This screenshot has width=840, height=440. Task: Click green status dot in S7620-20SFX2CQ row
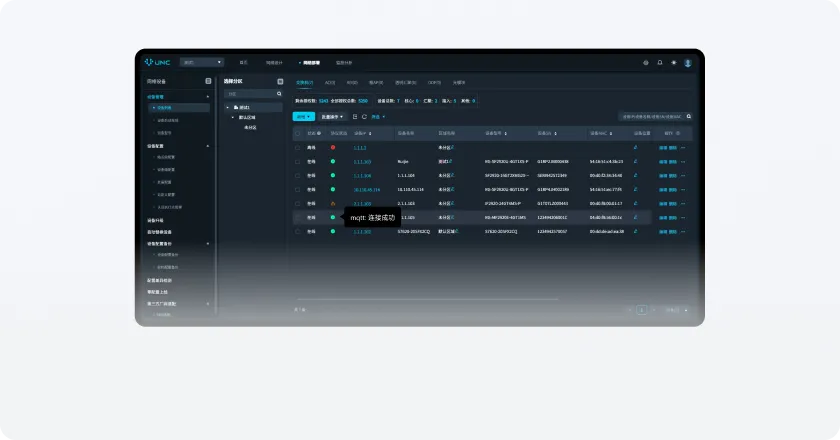[x=333, y=232]
